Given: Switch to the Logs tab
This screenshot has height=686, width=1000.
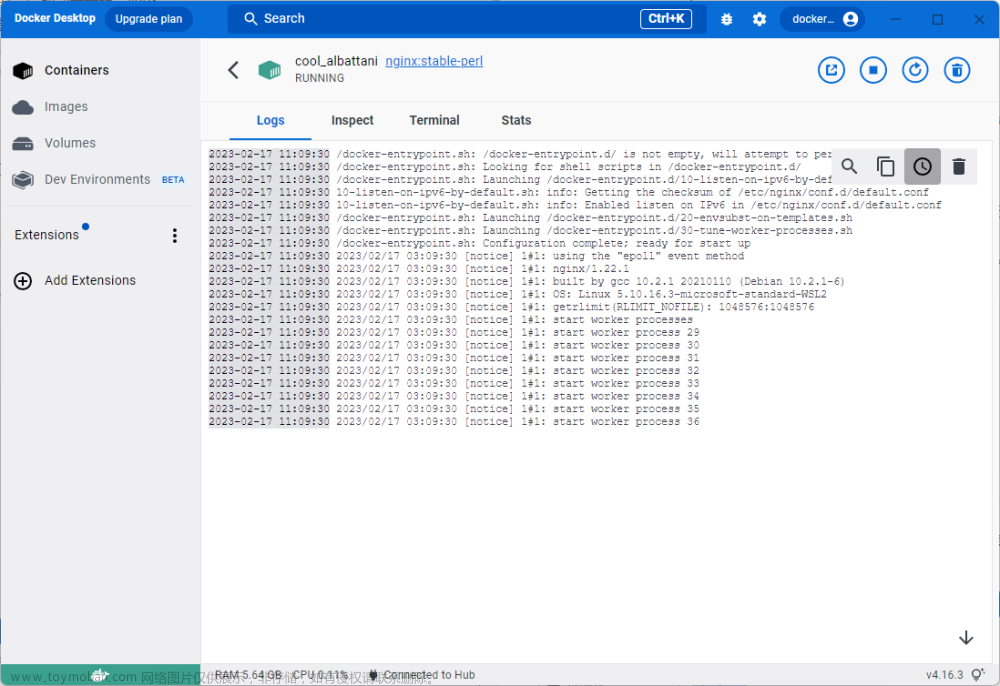Looking at the screenshot, I should click(270, 120).
